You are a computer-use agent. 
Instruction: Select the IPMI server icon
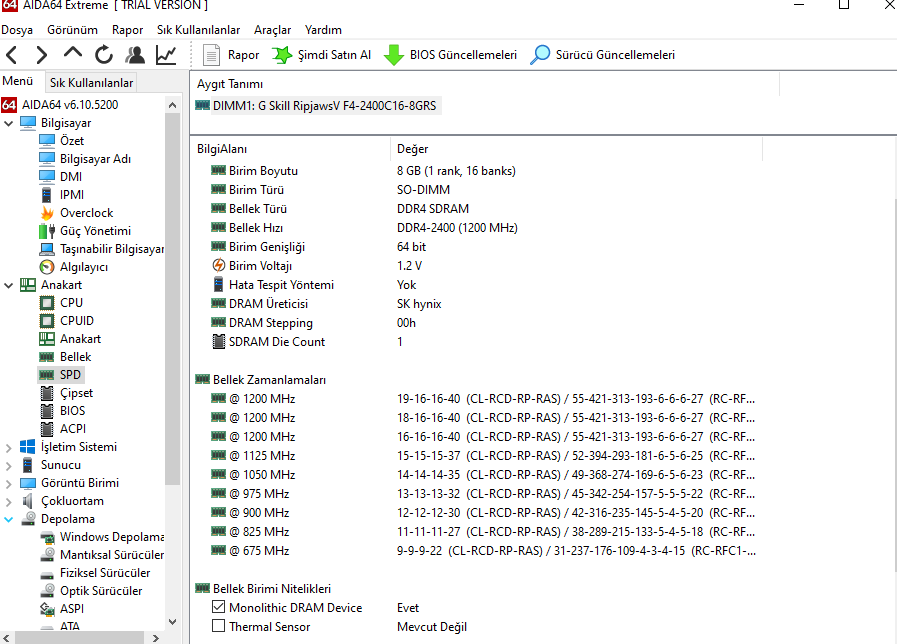click(x=47, y=195)
